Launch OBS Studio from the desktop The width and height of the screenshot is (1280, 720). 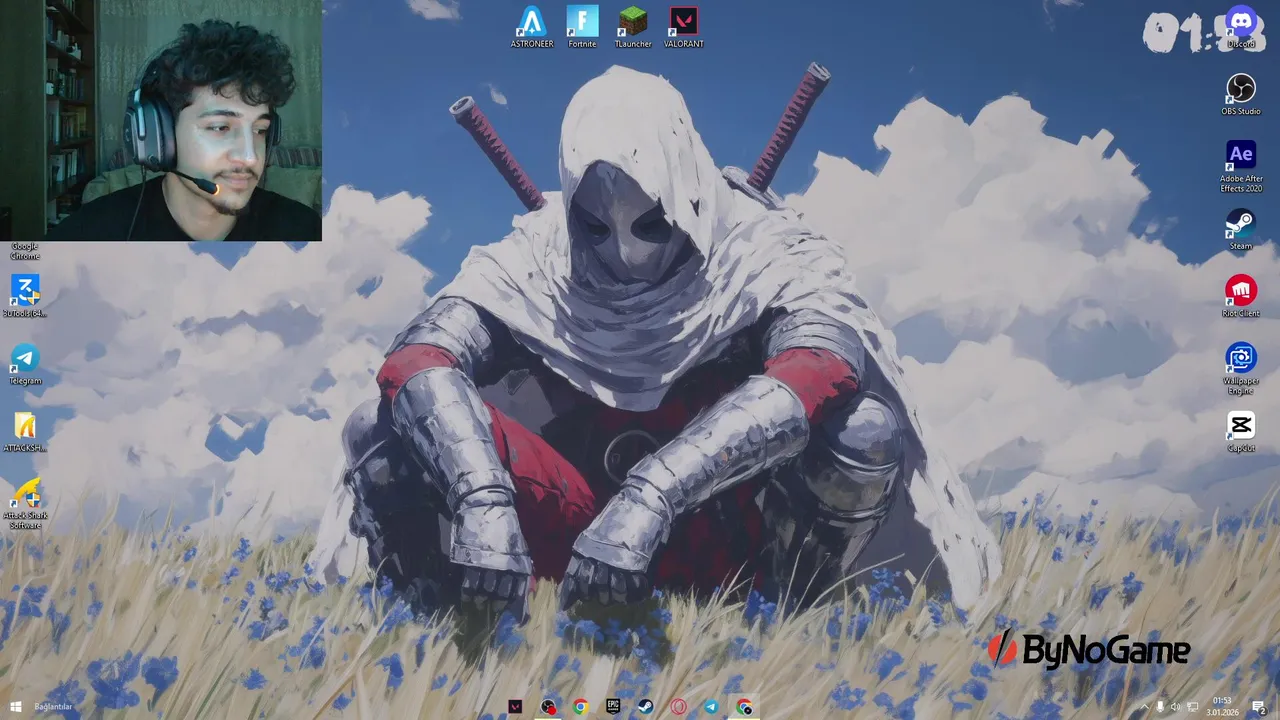point(1241,94)
